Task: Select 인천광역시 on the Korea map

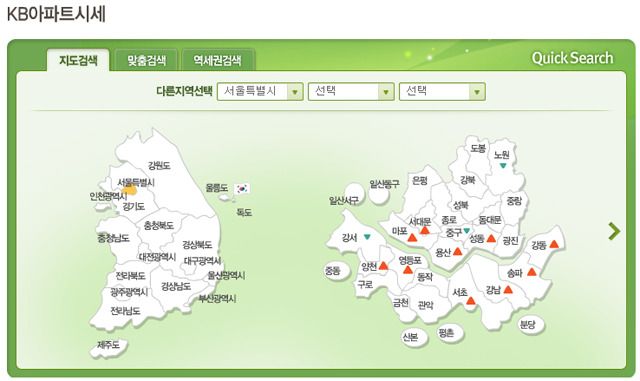Action: pyautogui.click(x=108, y=196)
